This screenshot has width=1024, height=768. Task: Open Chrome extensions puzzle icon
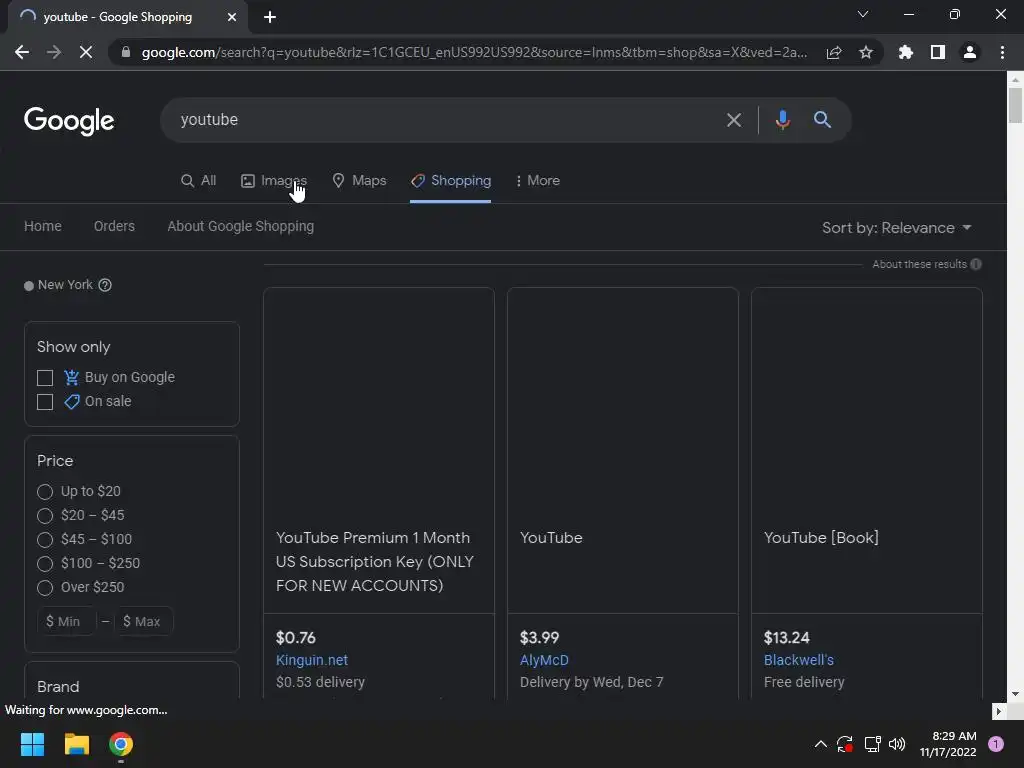906,52
